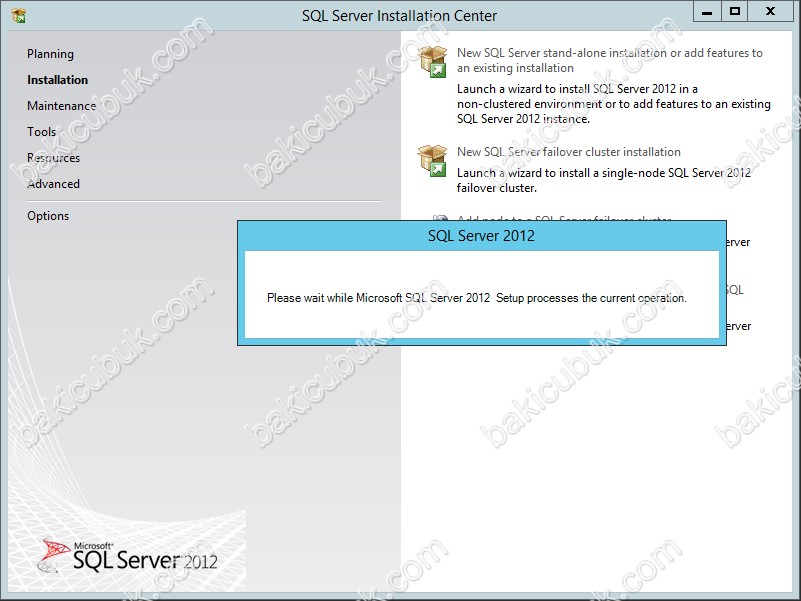Launch New SQL Server stand-alone installation link

click(609, 60)
